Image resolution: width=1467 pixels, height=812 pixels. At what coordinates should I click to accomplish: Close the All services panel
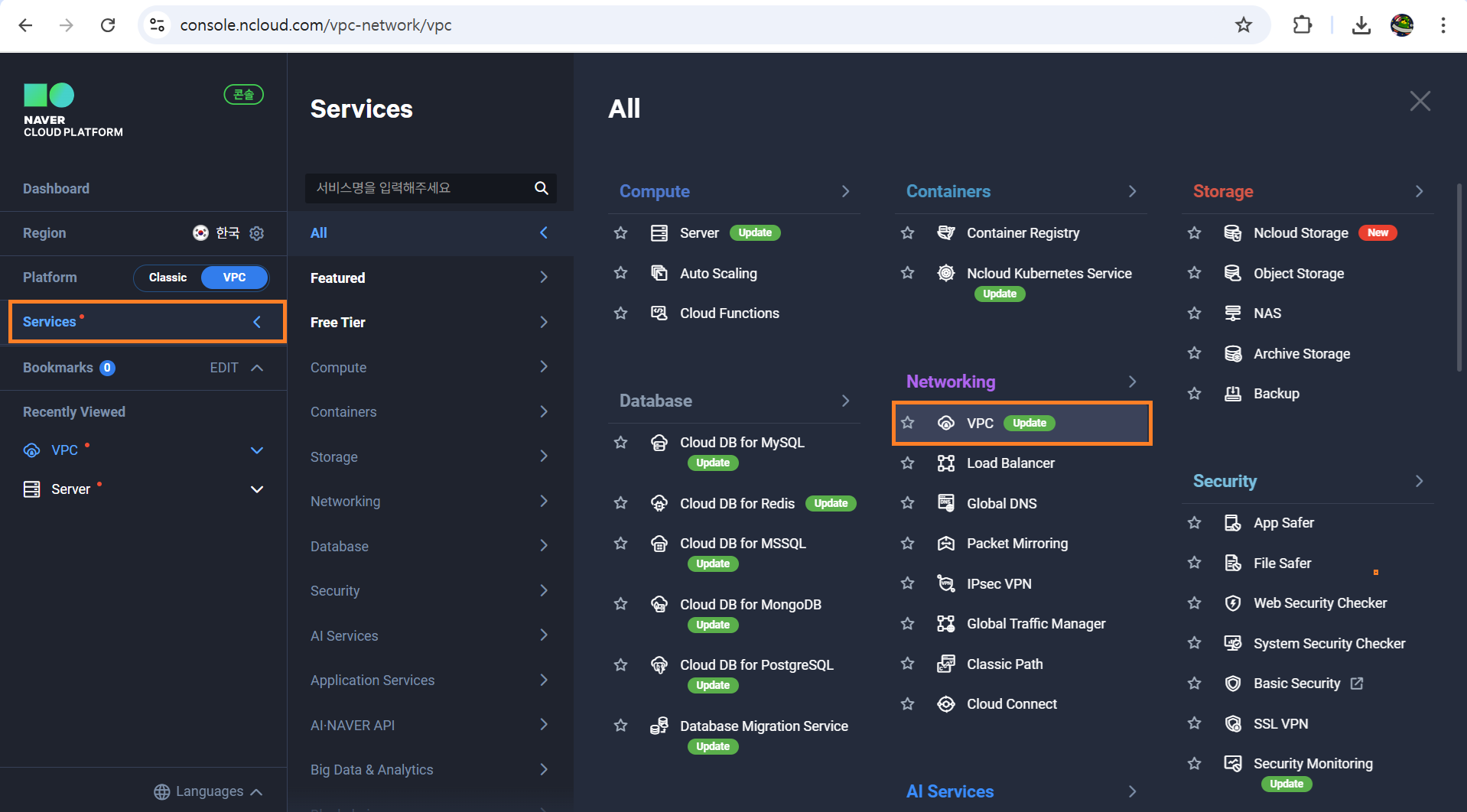tap(1420, 101)
